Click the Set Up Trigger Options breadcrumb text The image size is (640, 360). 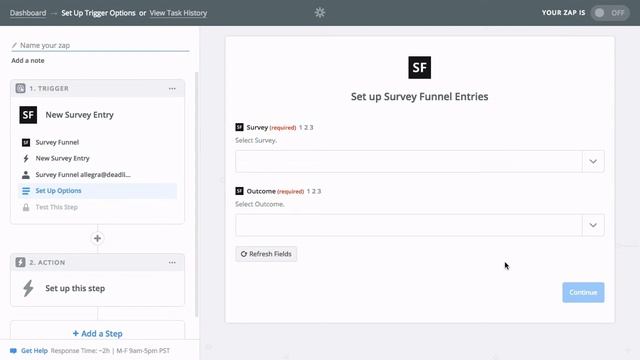click(x=98, y=13)
